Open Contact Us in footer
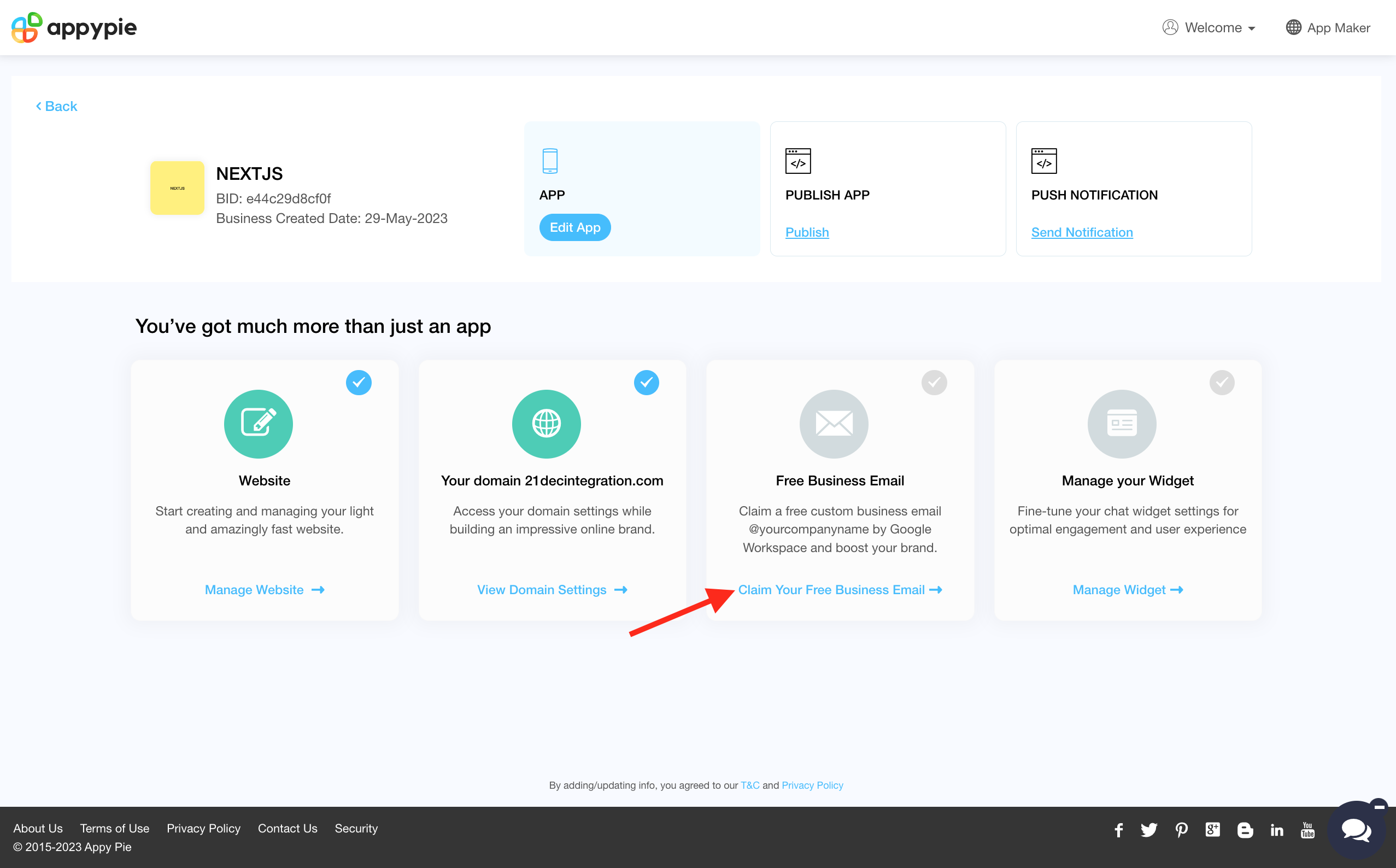Viewport: 1396px width, 868px height. point(288,829)
